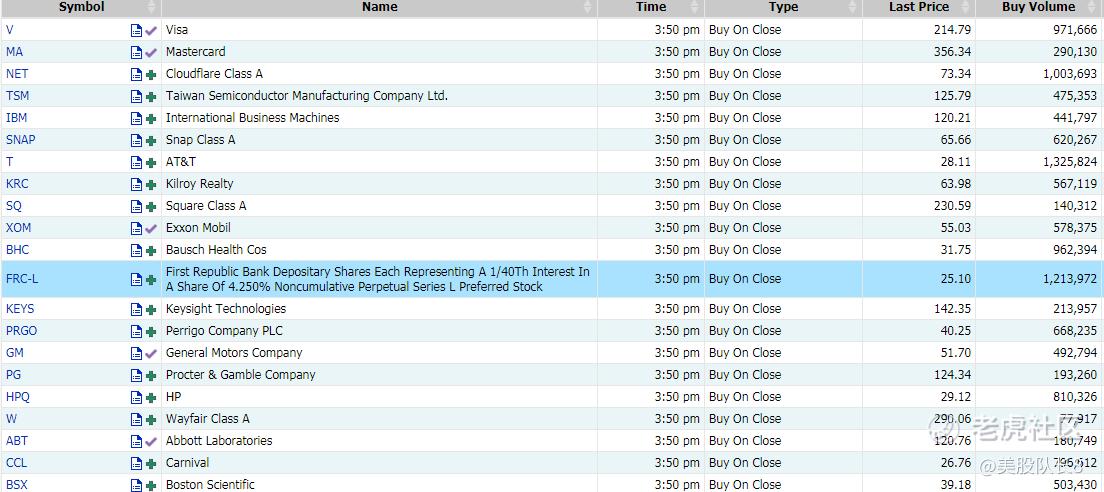This screenshot has height=492, width=1104.
Task: Open the MA ticker symbol link
Action: click(14, 52)
